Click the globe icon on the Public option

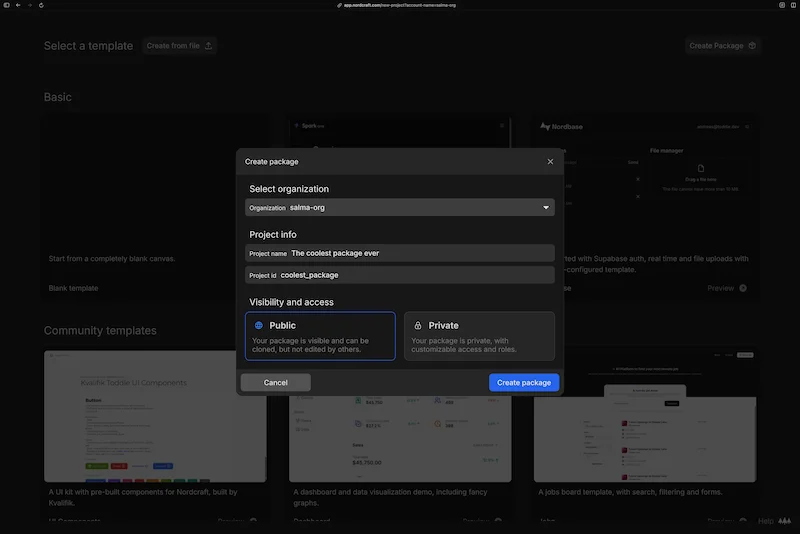(259, 325)
